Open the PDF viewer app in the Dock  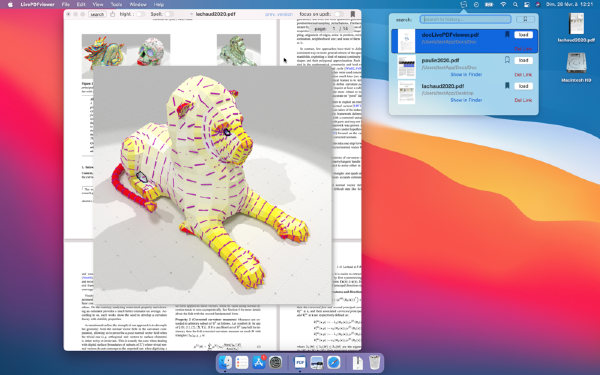[x=300, y=362]
